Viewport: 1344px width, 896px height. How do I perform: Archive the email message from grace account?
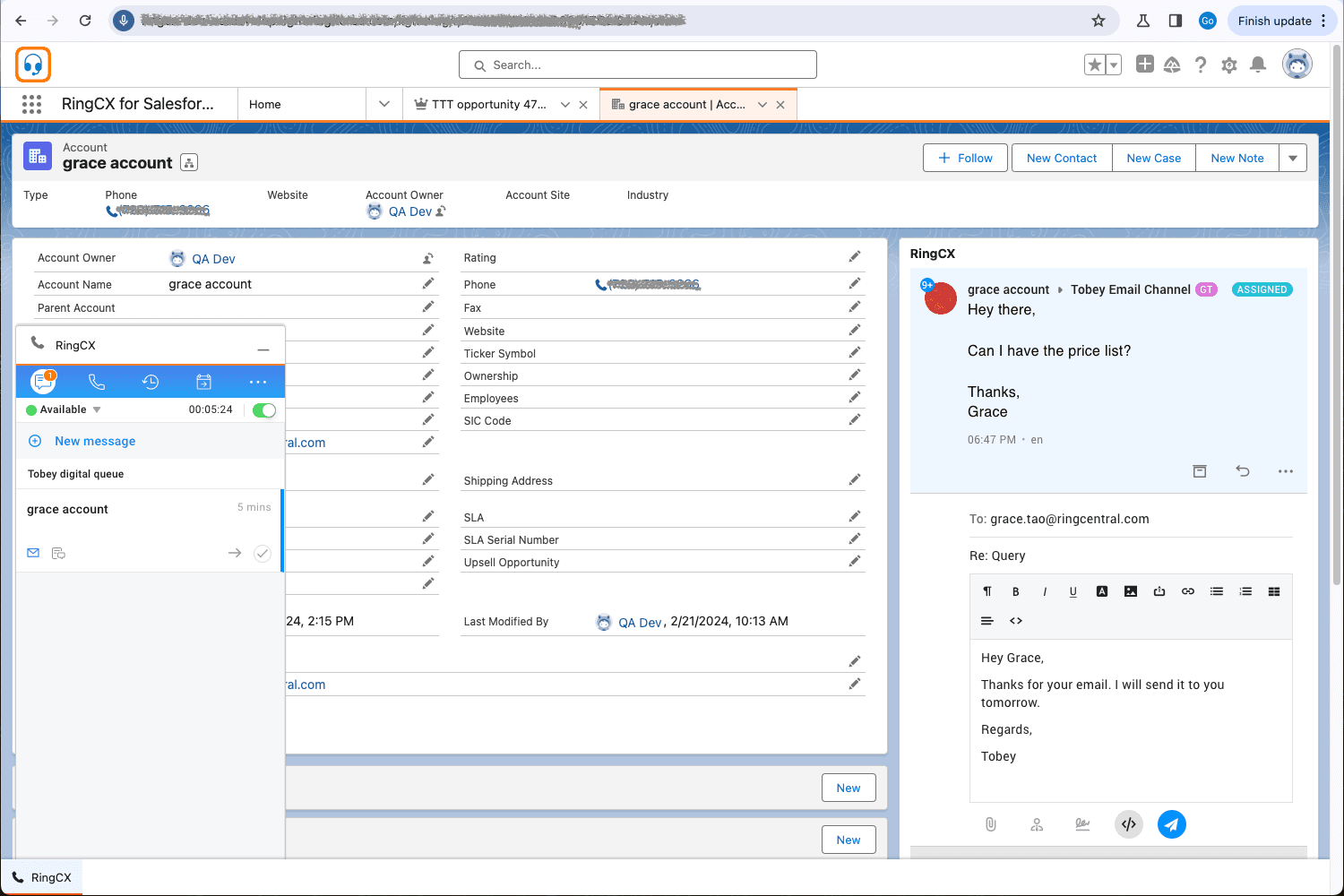tap(1200, 471)
